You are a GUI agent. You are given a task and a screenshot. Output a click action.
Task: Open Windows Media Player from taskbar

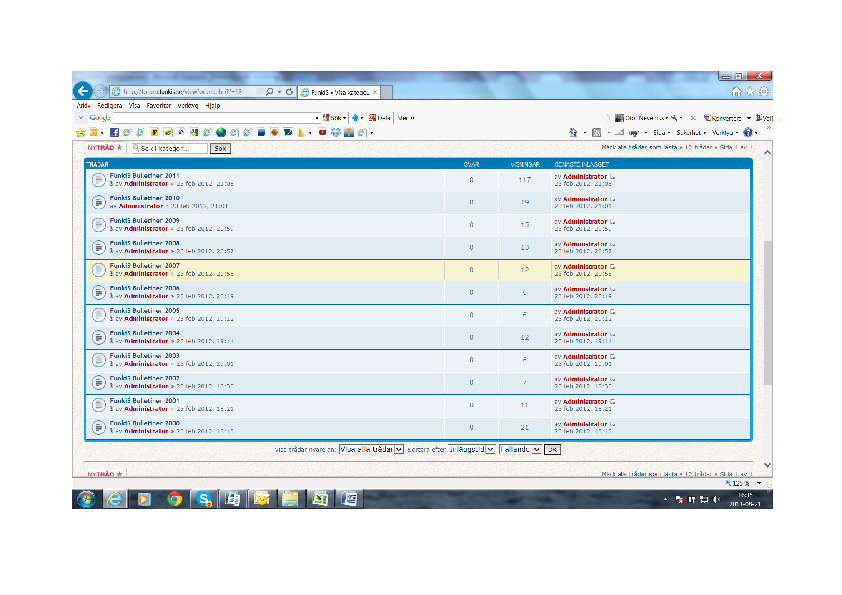tap(144, 499)
